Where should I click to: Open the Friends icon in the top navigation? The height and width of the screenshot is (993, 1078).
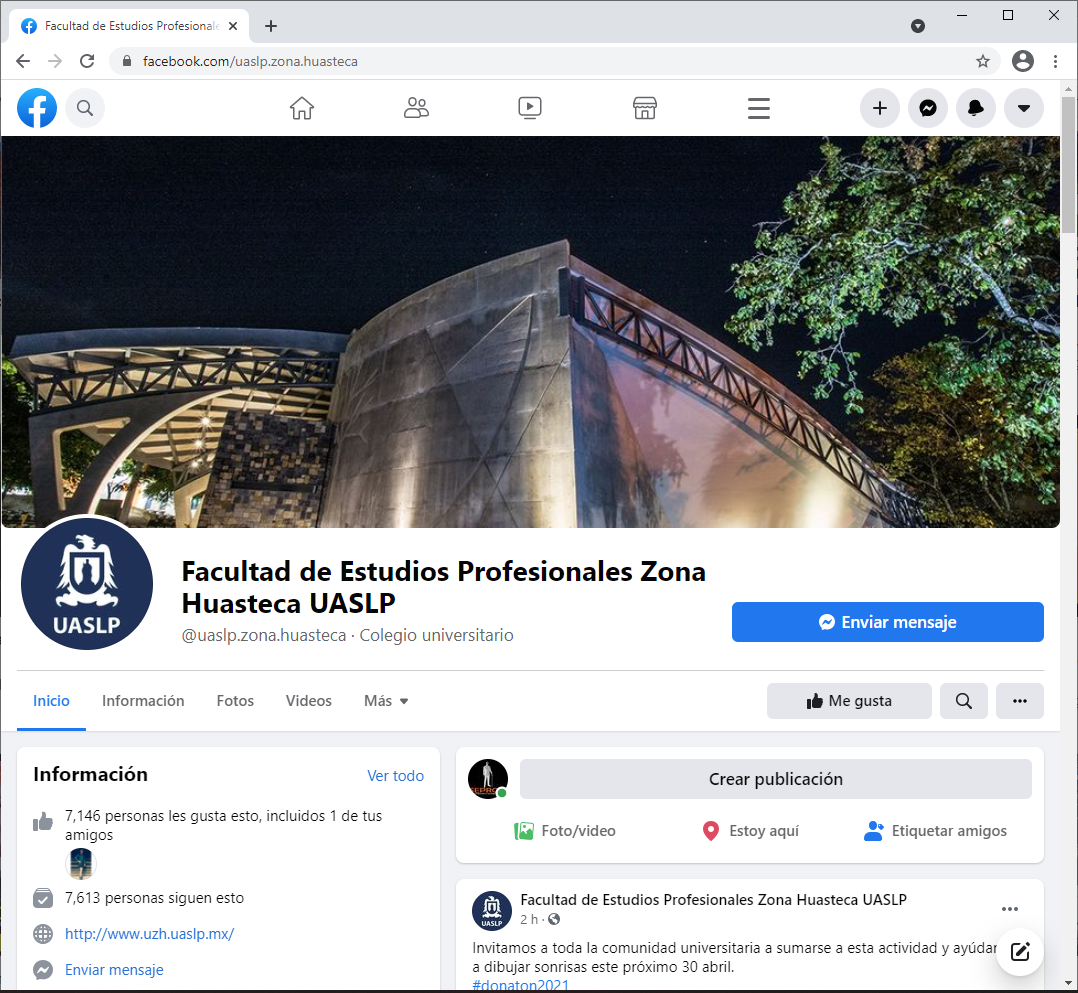pos(416,108)
